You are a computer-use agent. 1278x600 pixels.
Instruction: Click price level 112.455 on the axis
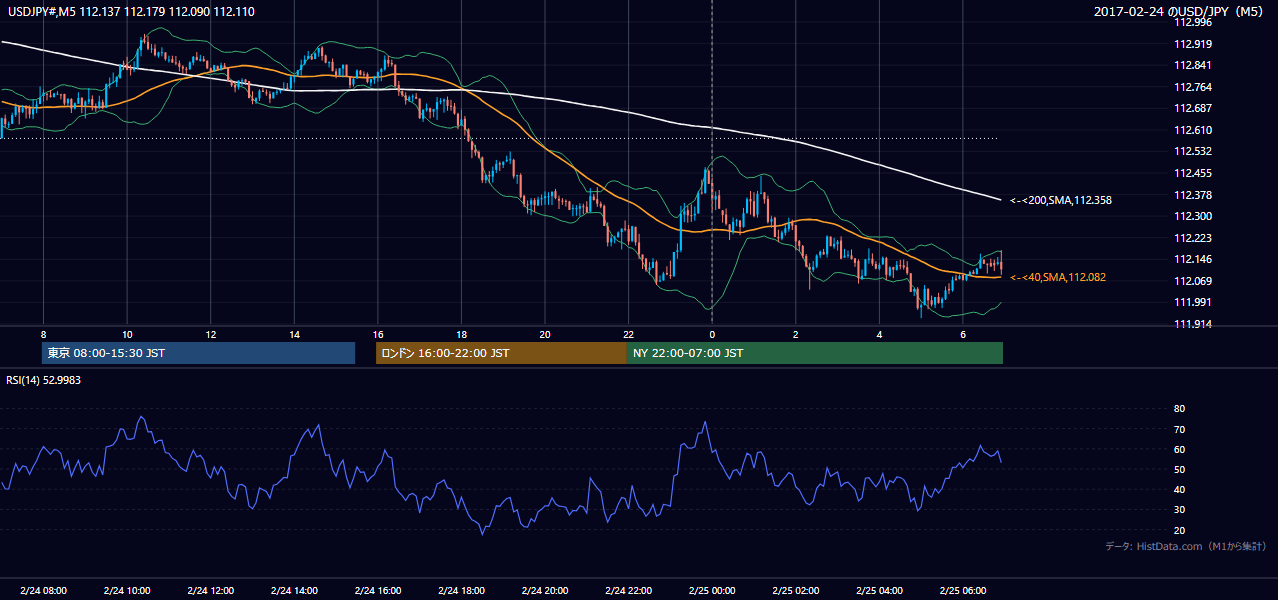1192,173
